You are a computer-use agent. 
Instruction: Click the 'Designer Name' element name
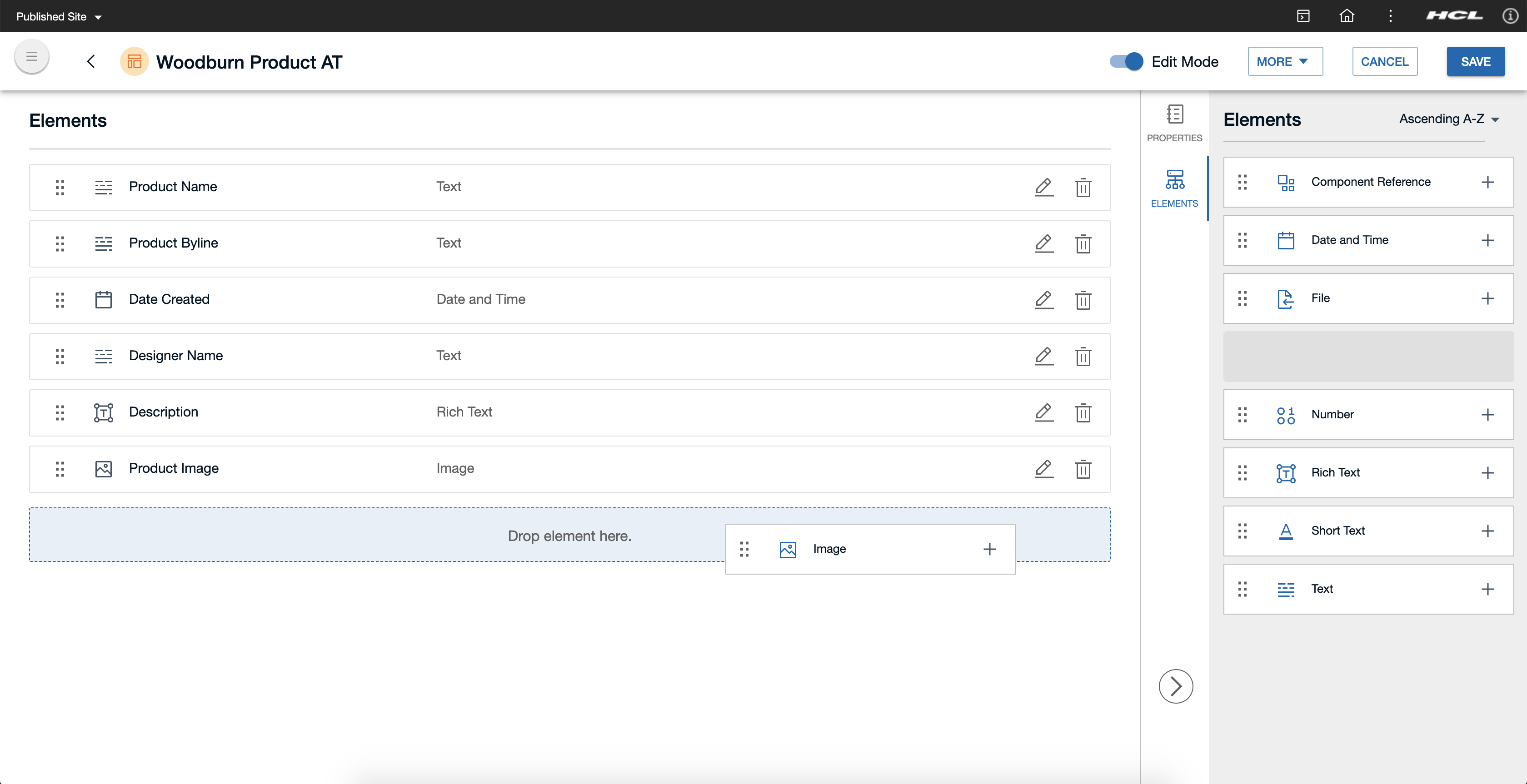[176, 356]
